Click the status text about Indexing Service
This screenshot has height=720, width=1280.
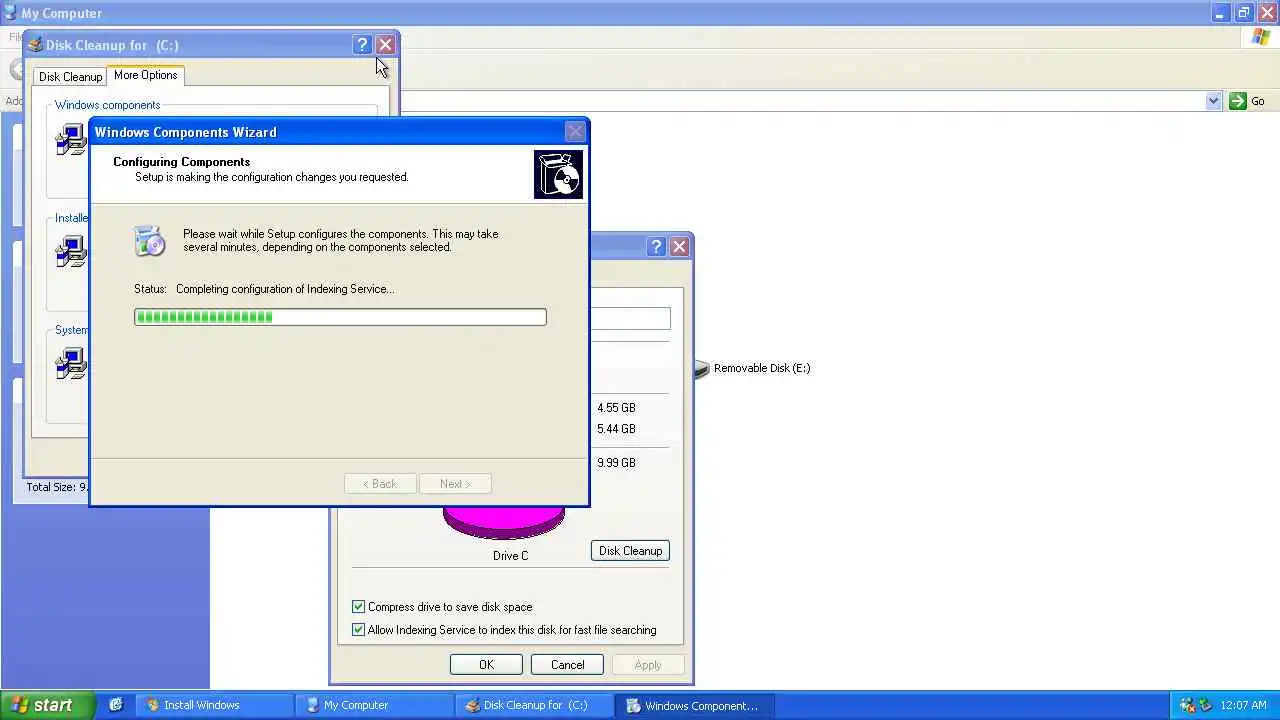point(285,289)
